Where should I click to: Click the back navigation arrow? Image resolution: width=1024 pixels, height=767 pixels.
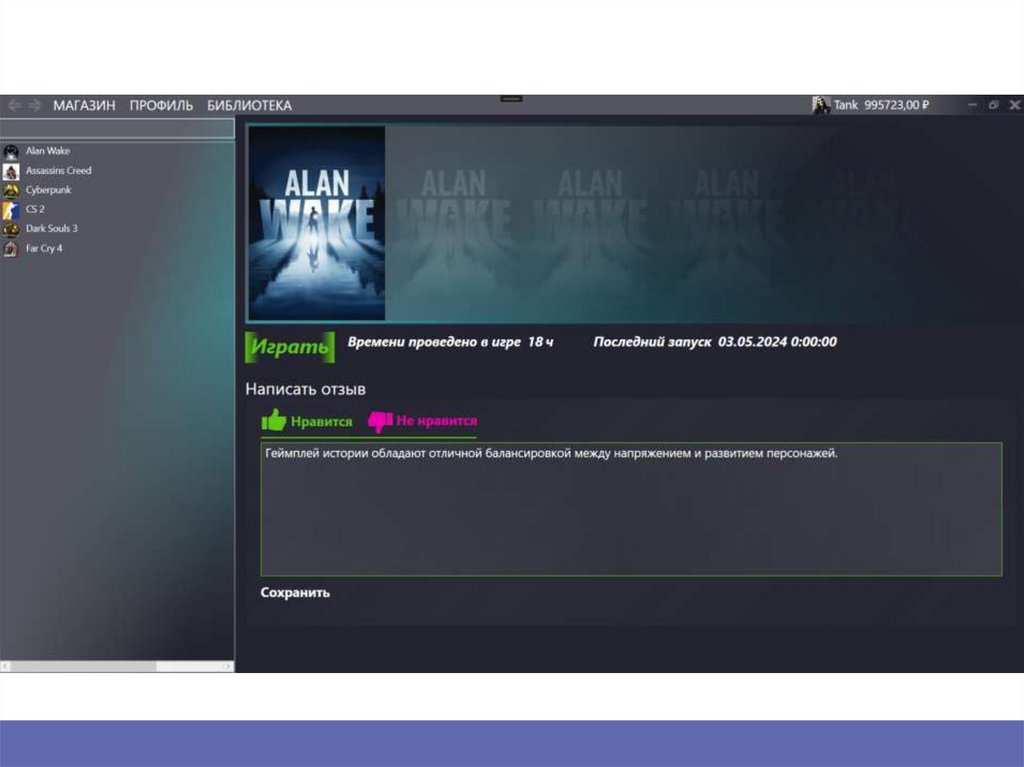[14, 105]
